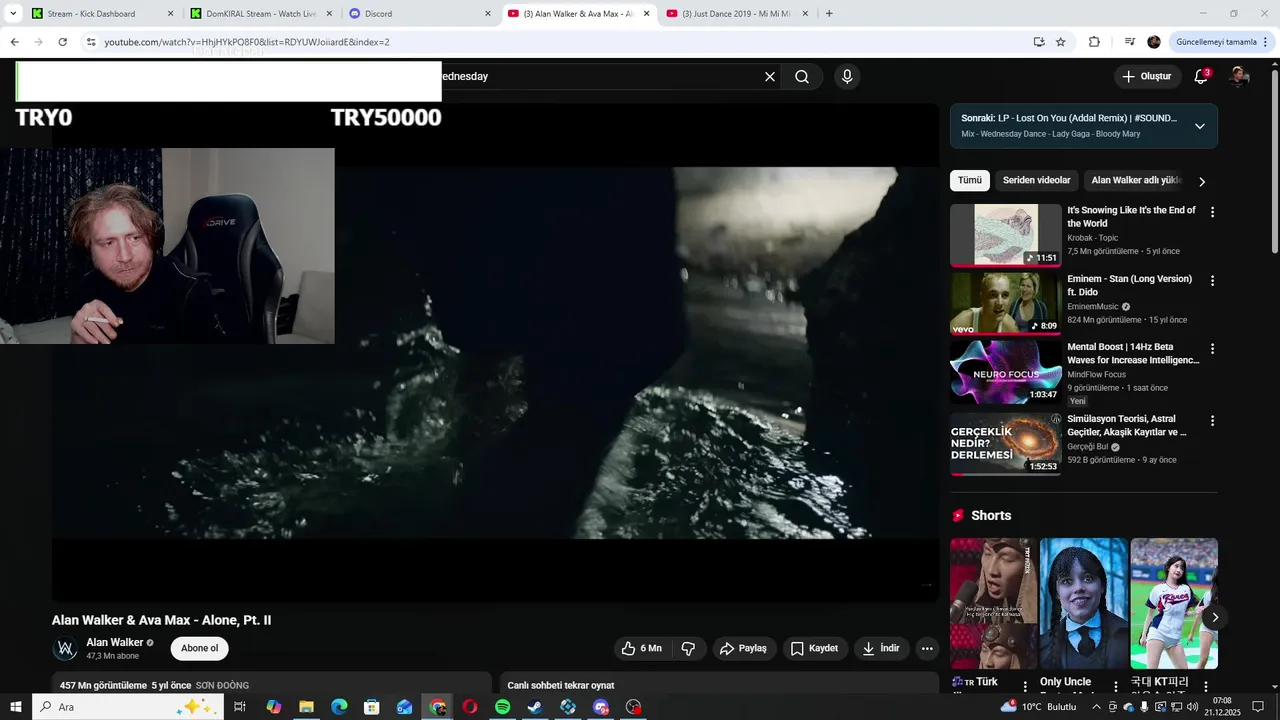
Task: Open the taskbar weather widget 10°C Bulutlu
Action: click(x=1037, y=707)
